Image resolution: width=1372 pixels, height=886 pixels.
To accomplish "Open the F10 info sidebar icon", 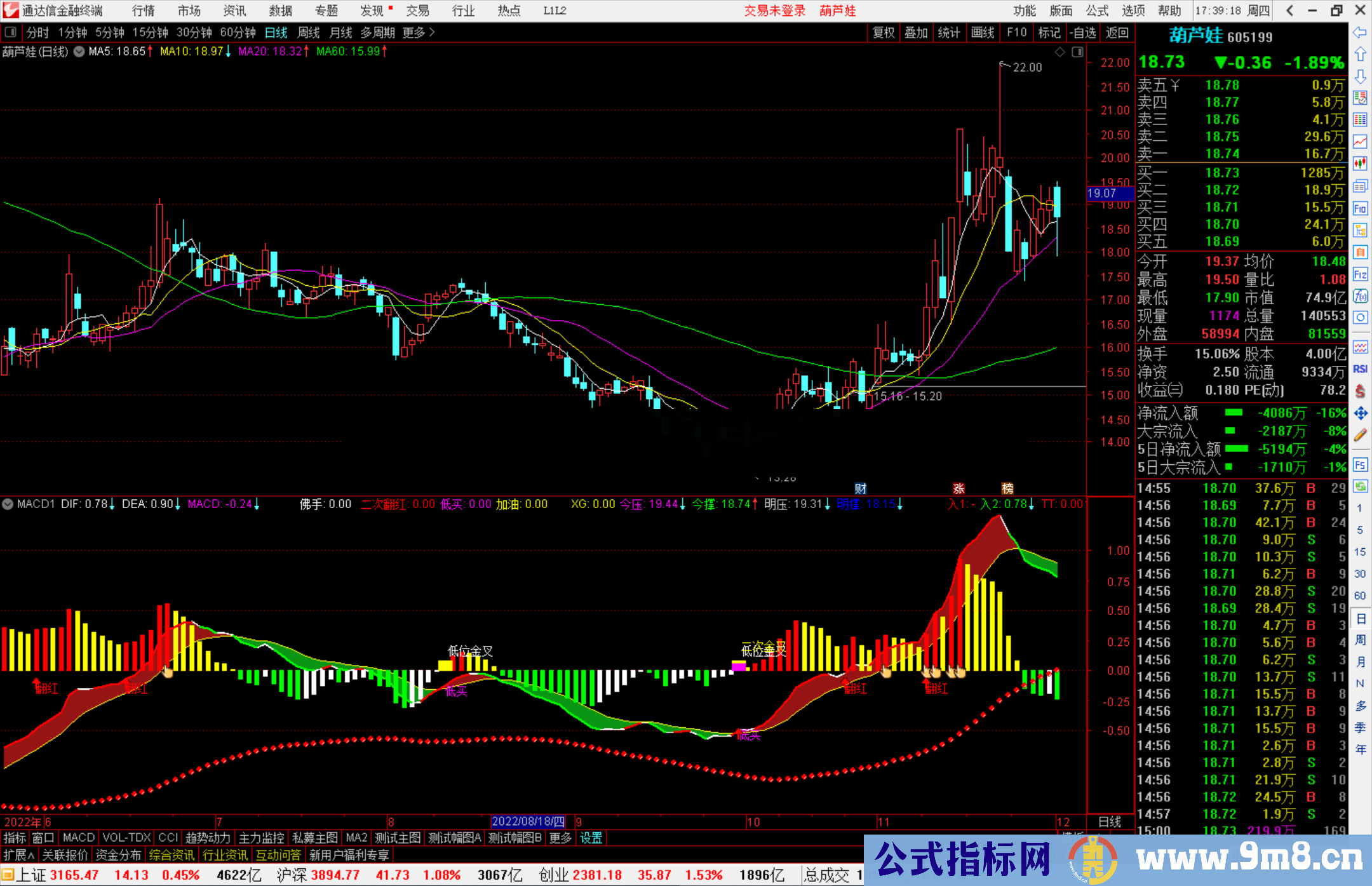I will pos(1360,208).
